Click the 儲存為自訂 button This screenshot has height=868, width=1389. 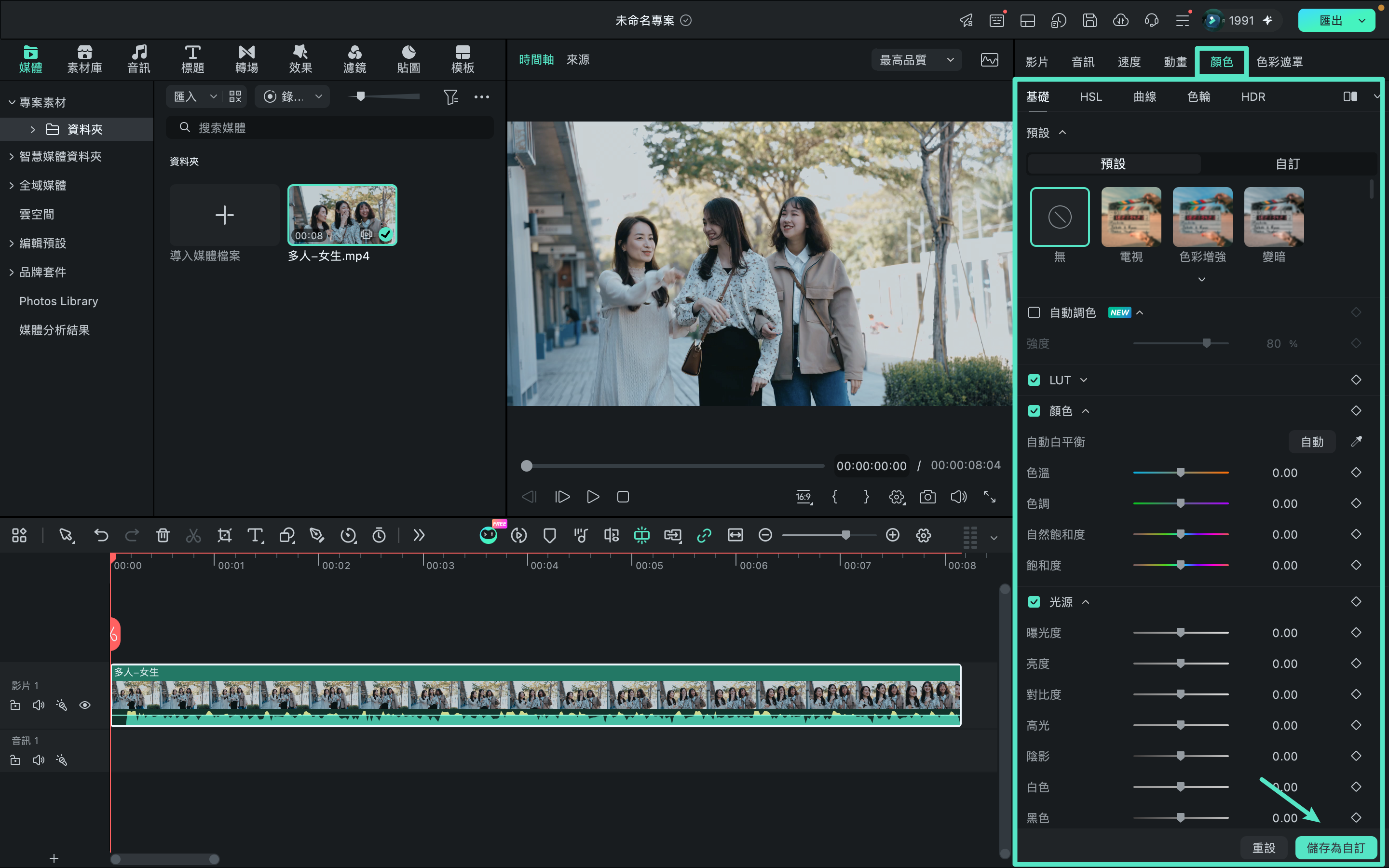tap(1335, 847)
